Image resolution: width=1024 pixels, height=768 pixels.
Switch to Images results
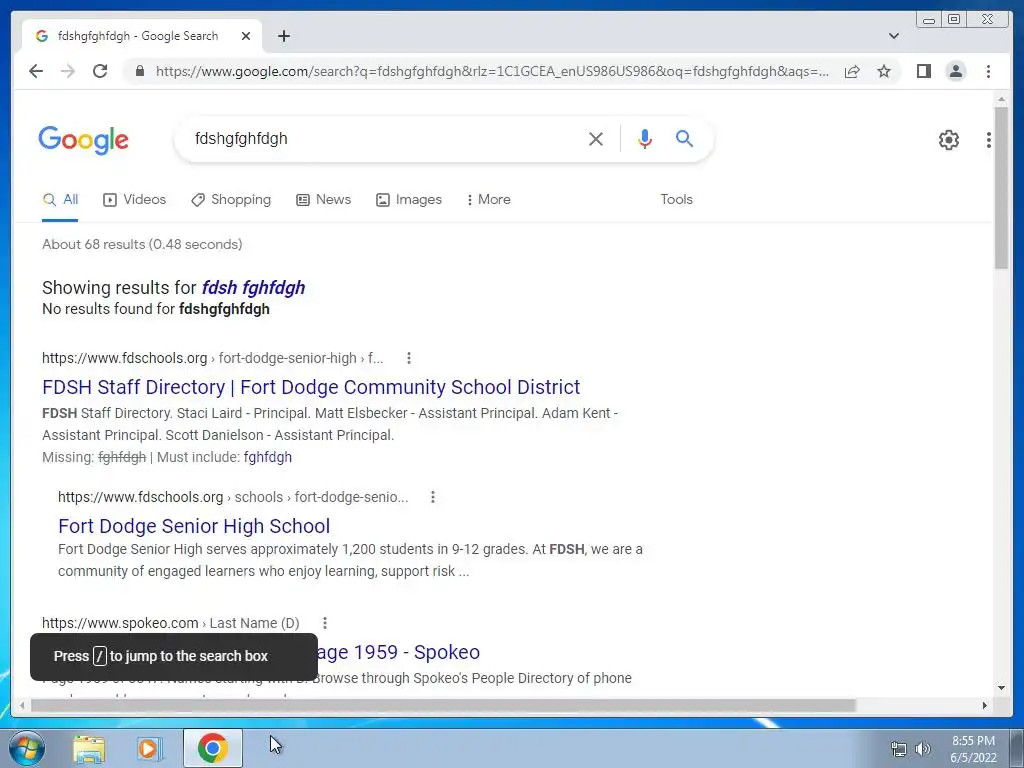(x=409, y=200)
